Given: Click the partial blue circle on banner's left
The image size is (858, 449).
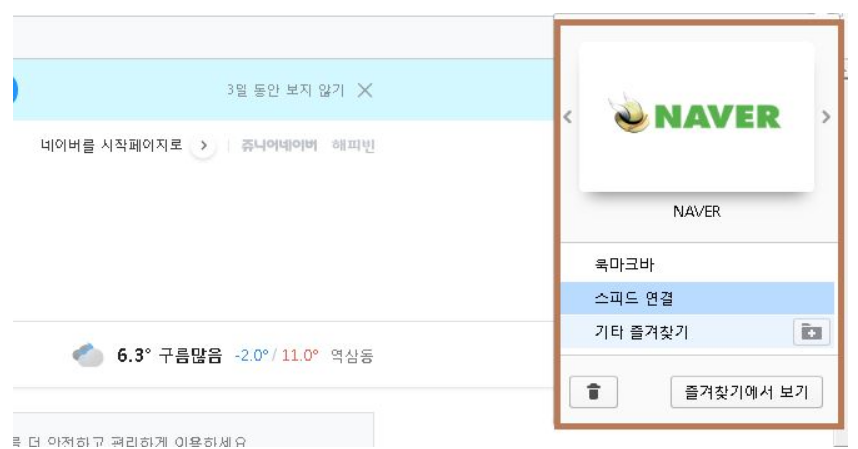Looking at the screenshot, I should point(15,90).
